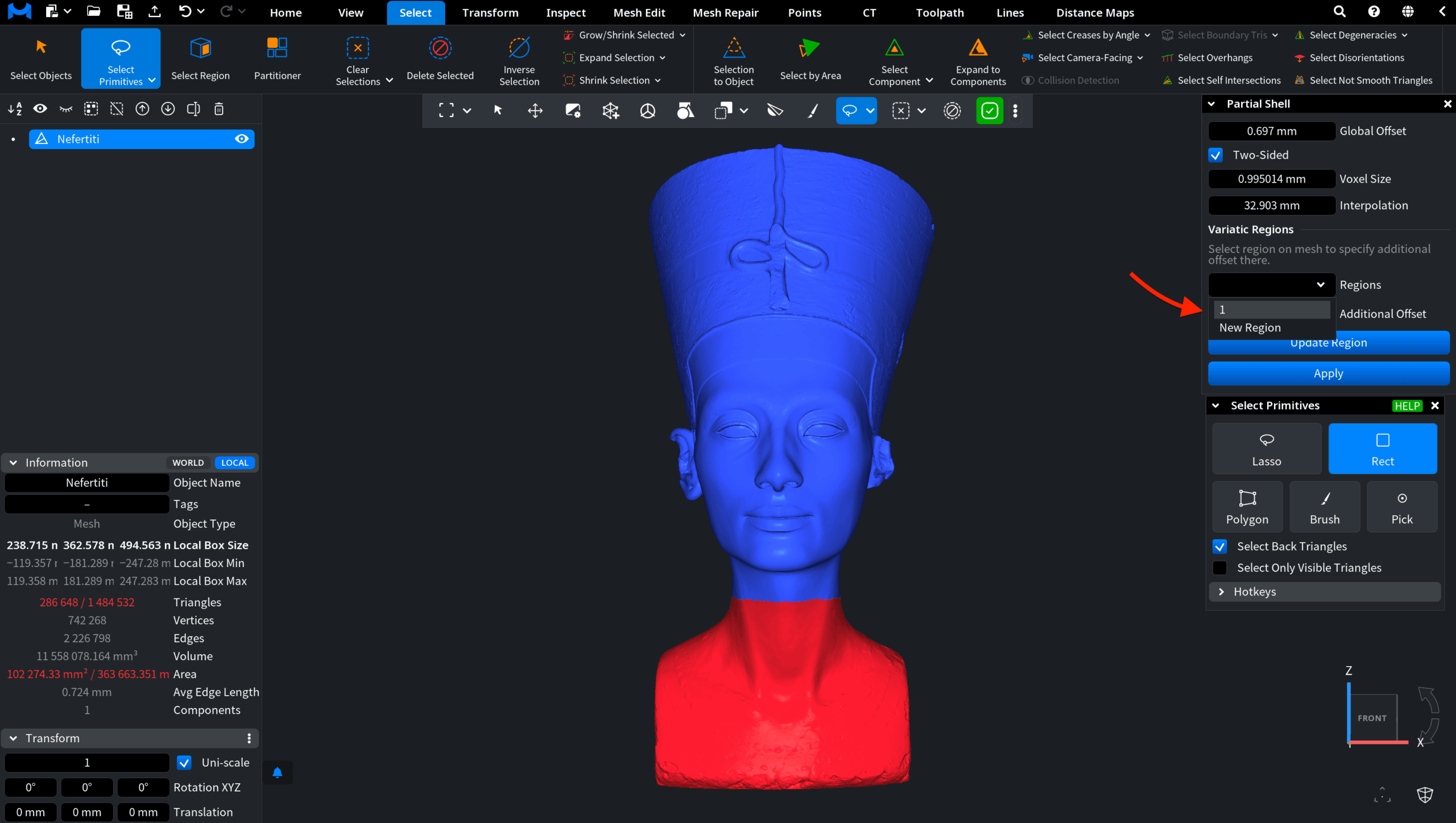Hide Nefertiti with eye icon

tap(242, 139)
